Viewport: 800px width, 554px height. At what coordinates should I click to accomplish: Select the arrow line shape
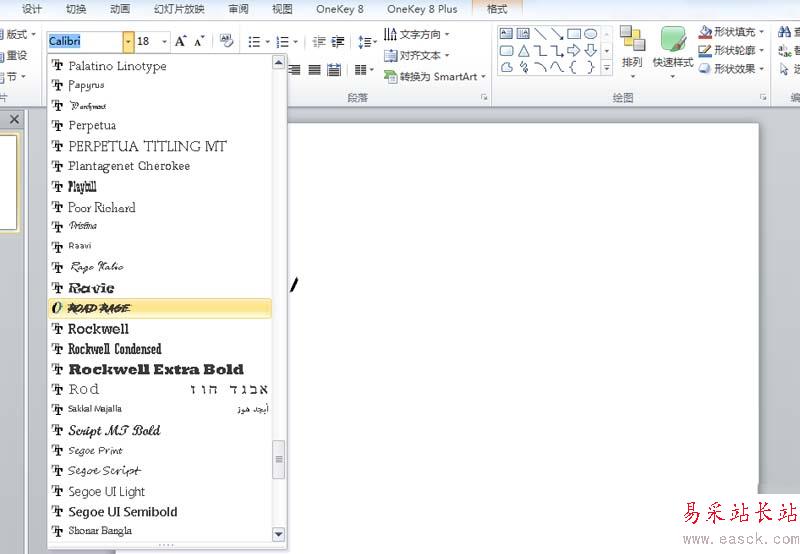click(x=557, y=34)
